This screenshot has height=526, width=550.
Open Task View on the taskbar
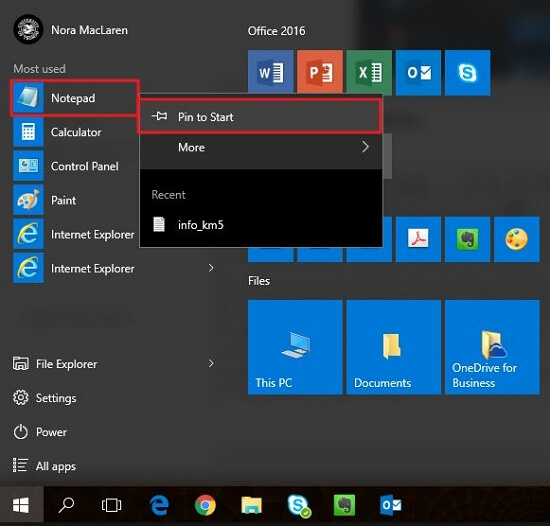pyautogui.click(x=112, y=505)
